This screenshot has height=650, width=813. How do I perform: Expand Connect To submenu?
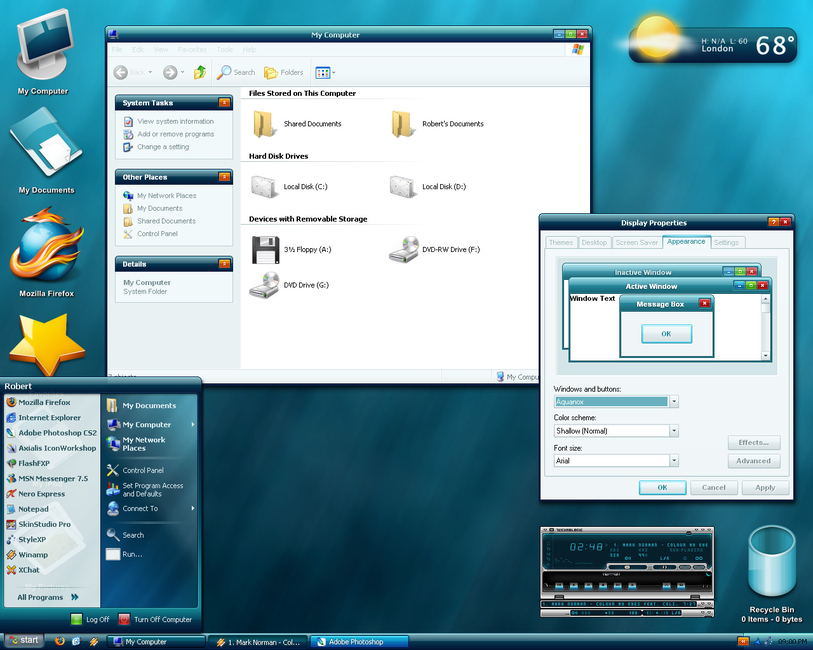tap(150, 509)
